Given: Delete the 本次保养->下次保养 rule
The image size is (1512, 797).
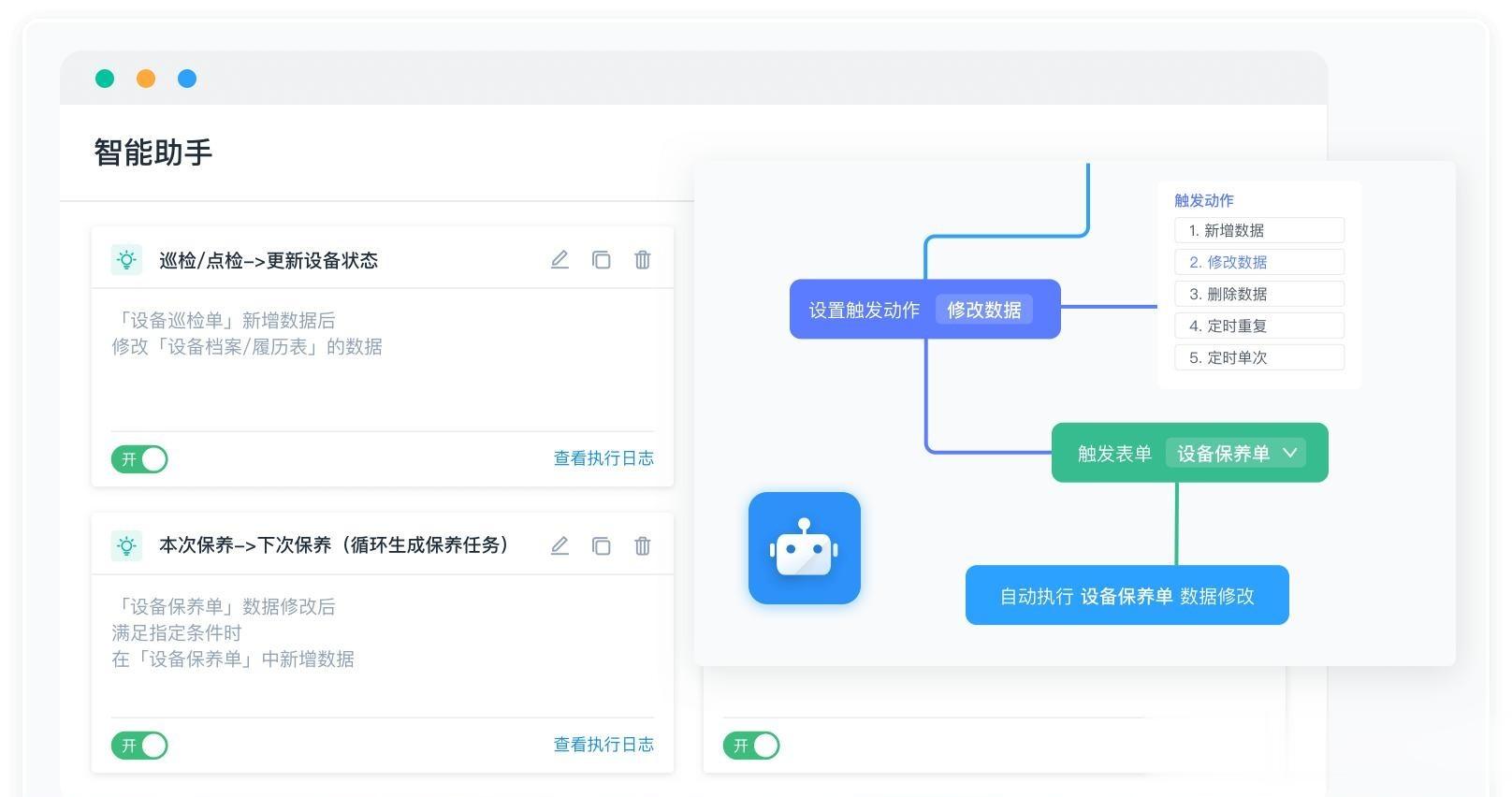Looking at the screenshot, I should [x=642, y=546].
